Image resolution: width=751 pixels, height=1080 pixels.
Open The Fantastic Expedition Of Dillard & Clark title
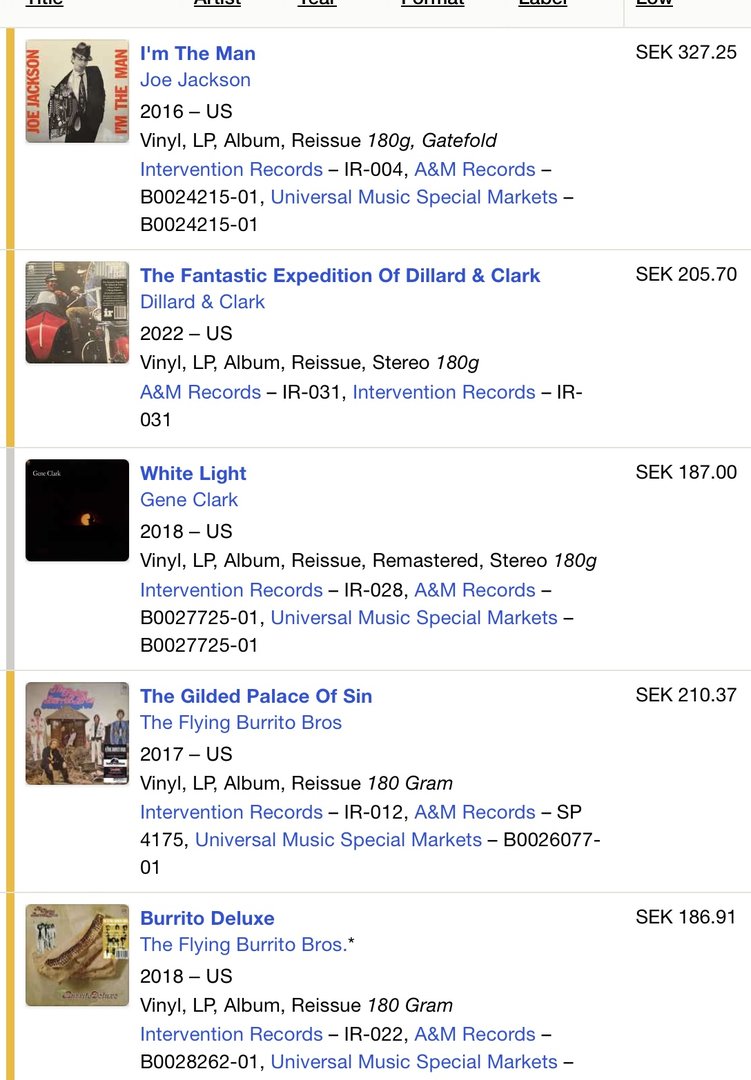(340, 275)
